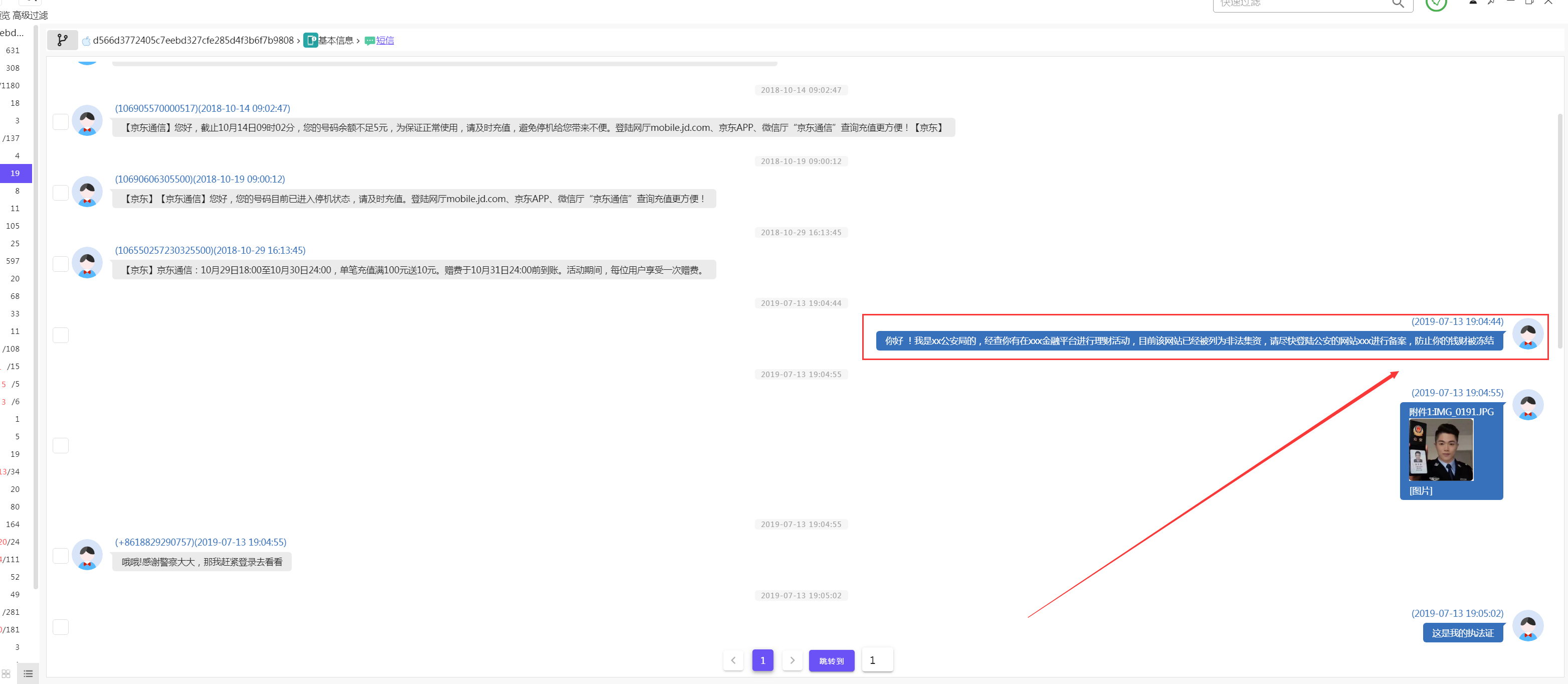Click the pin icon in top bar
Viewport: 1568px width, 684px height.
1491,3
